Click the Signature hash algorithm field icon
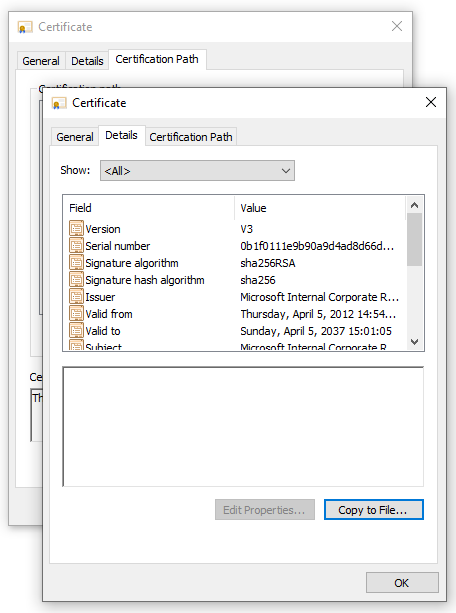 click(76, 279)
